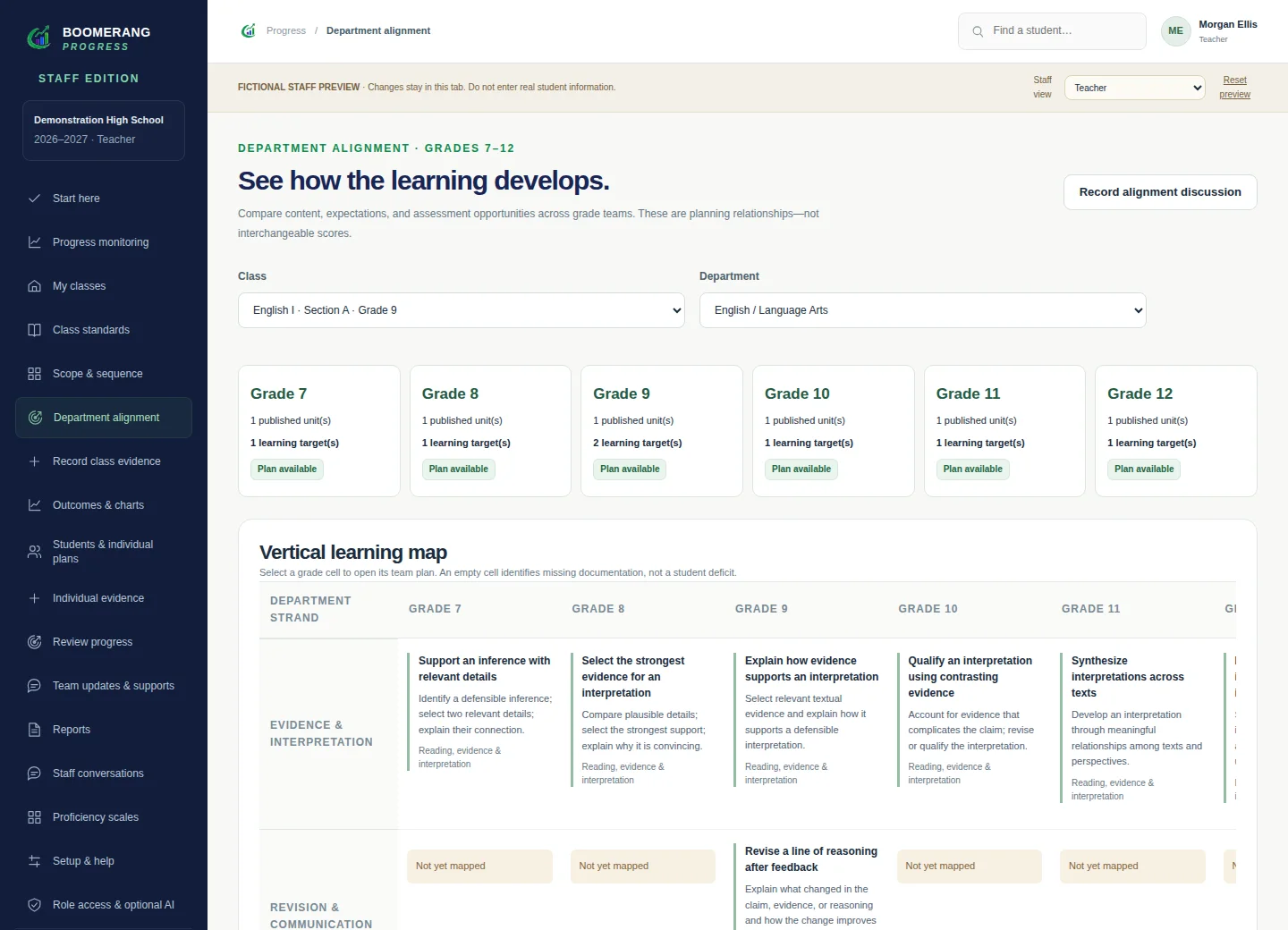
Task: Click the Demonstration High School card
Action: pos(104,131)
